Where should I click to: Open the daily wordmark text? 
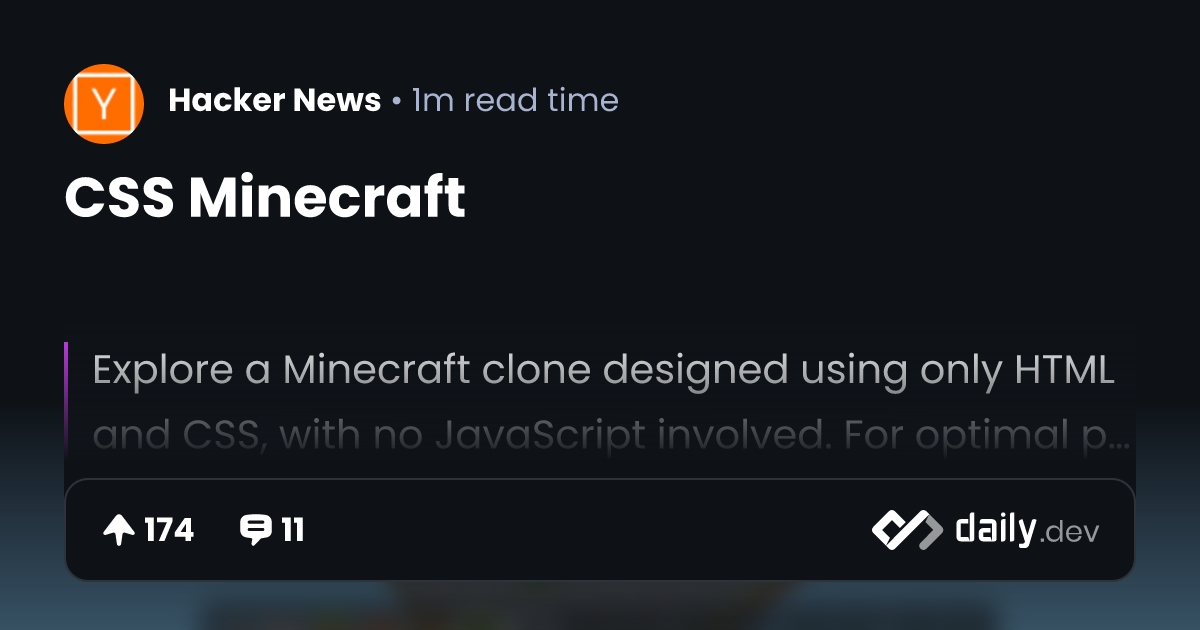coord(995,528)
